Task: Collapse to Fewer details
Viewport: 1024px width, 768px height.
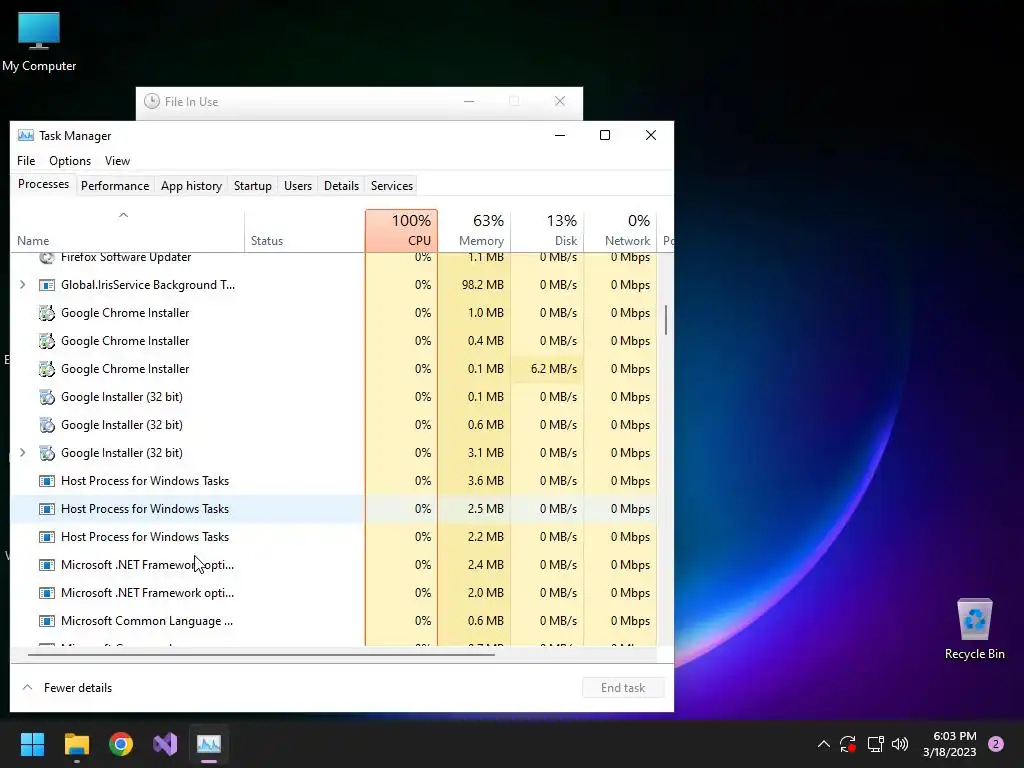Action: (67, 688)
